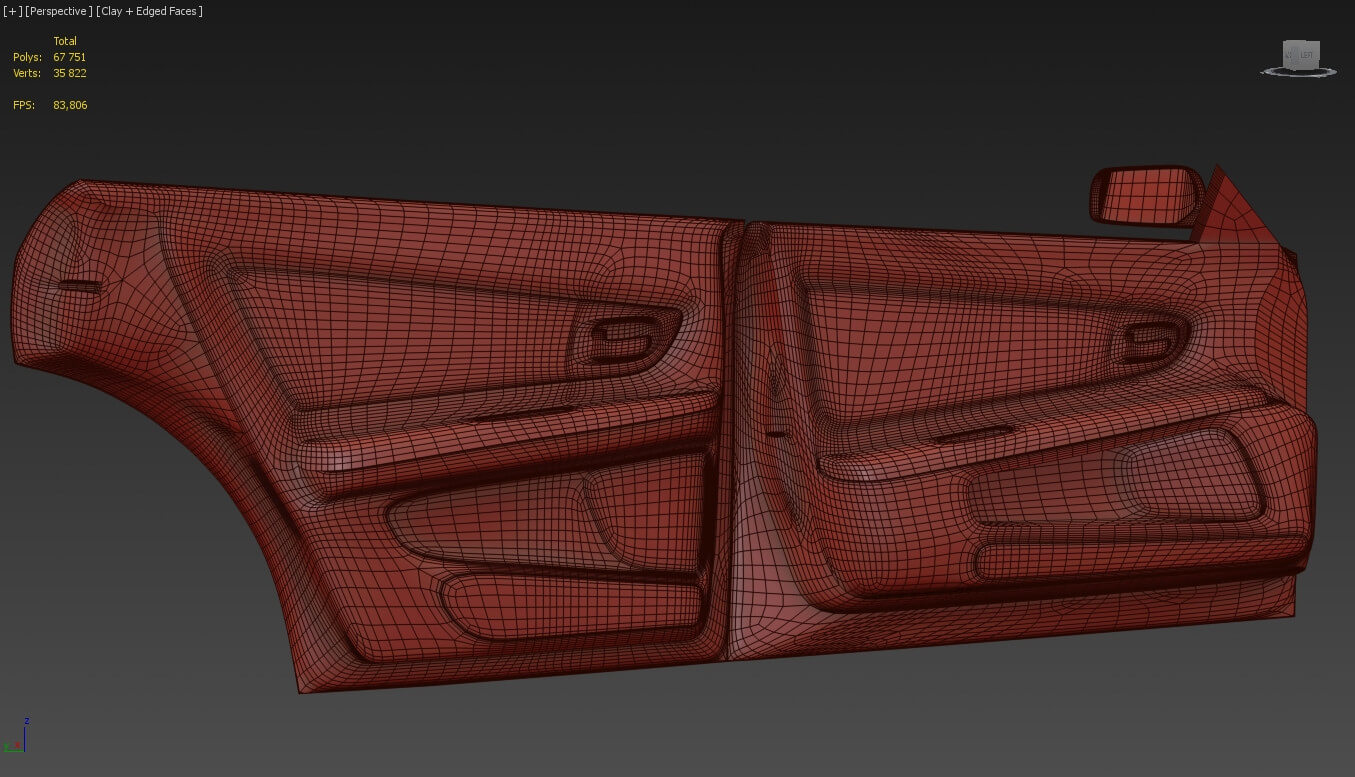Select the side mirror on the model

point(1145,195)
